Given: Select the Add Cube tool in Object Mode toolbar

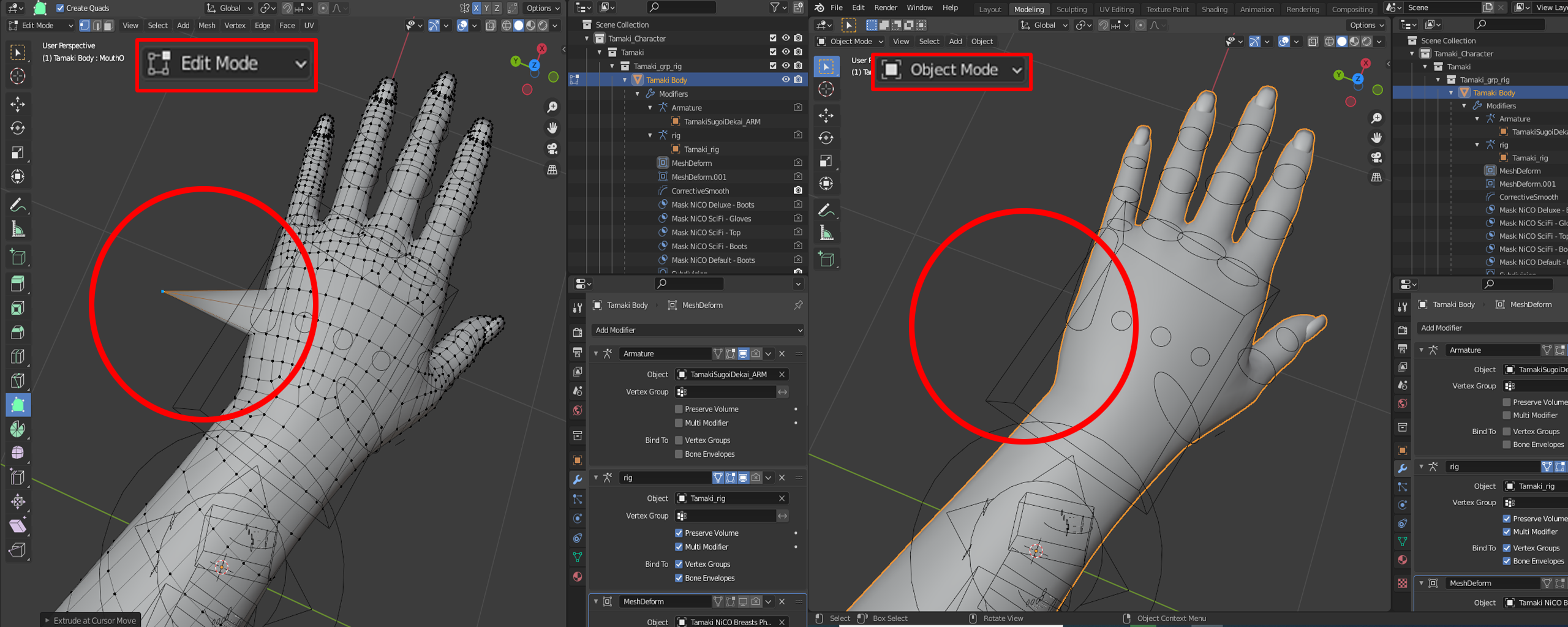Looking at the screenshot, I should [x=826, y=259].
